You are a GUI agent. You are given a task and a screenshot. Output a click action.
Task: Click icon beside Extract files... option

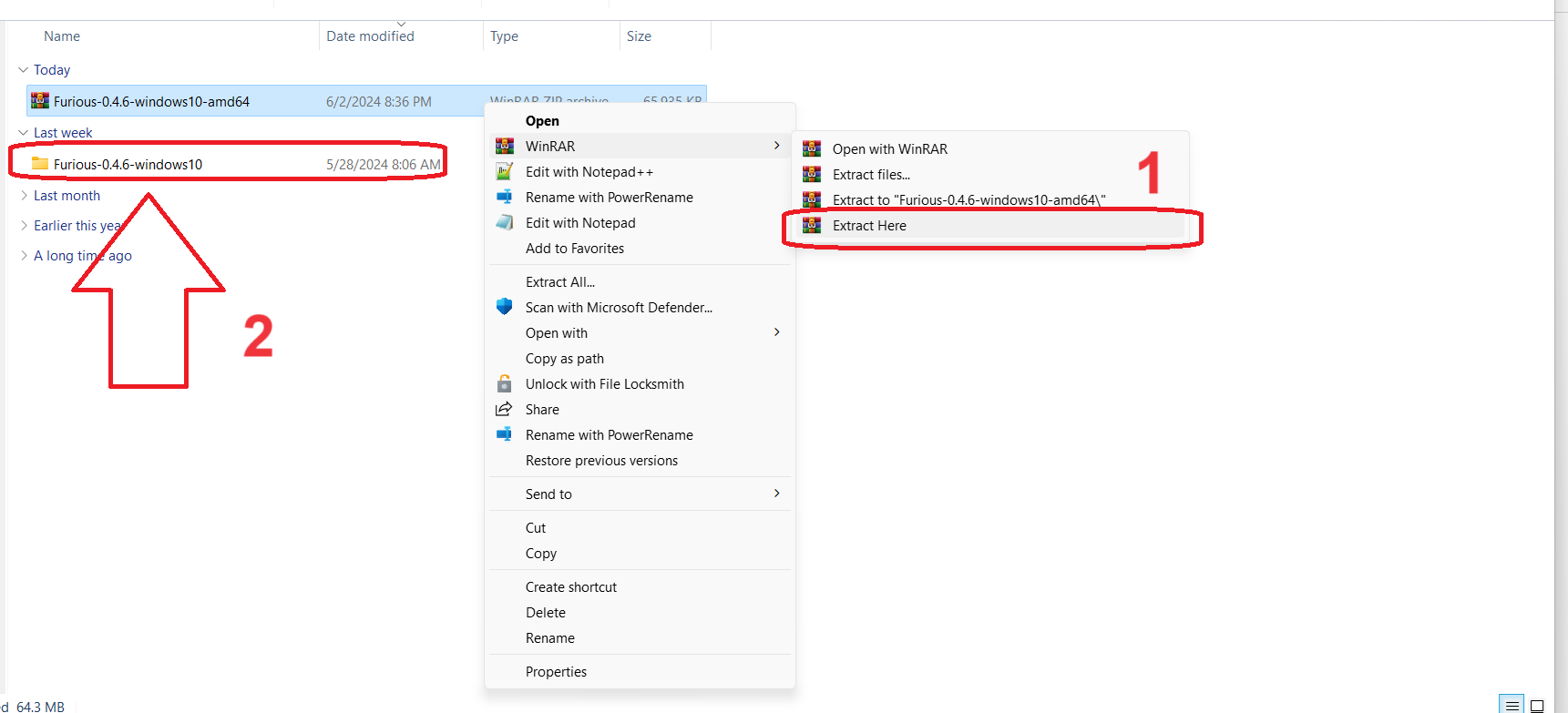click(811, 174)
